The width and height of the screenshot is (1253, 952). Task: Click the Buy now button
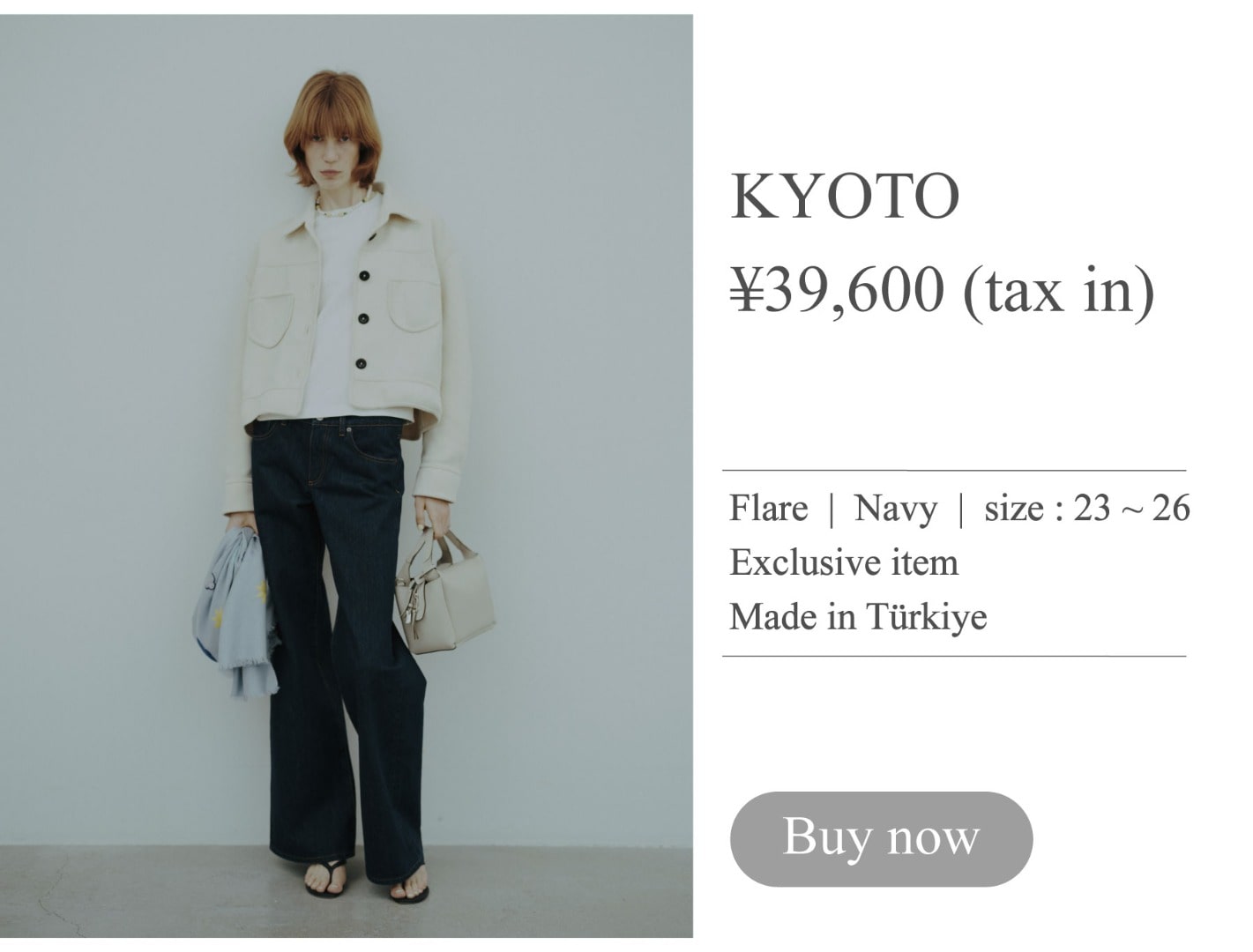click(x=881, y=838)
